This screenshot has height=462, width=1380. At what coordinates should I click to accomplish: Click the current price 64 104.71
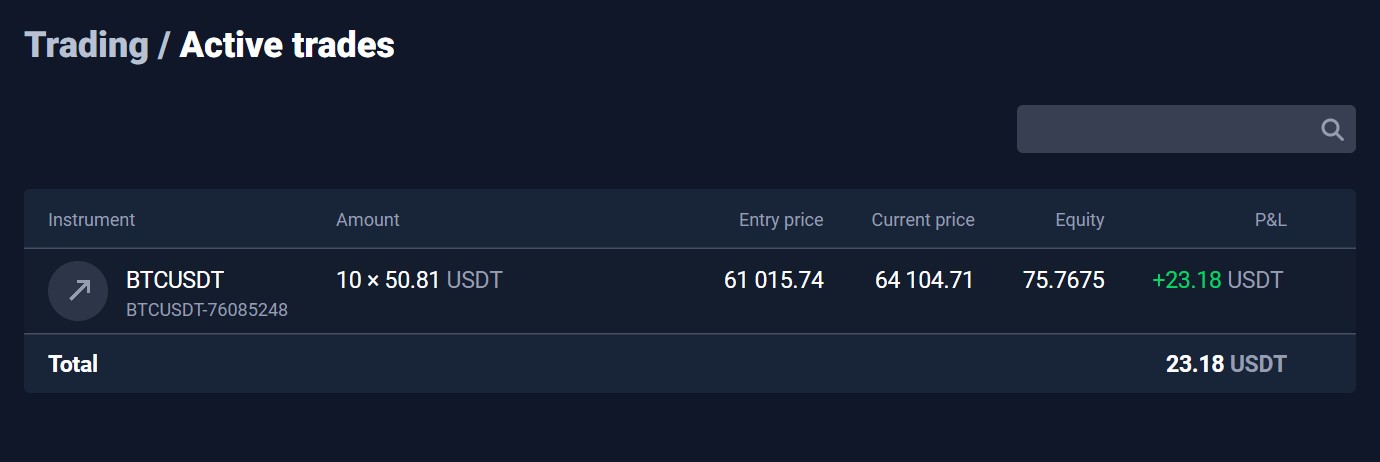pos(924,280)
